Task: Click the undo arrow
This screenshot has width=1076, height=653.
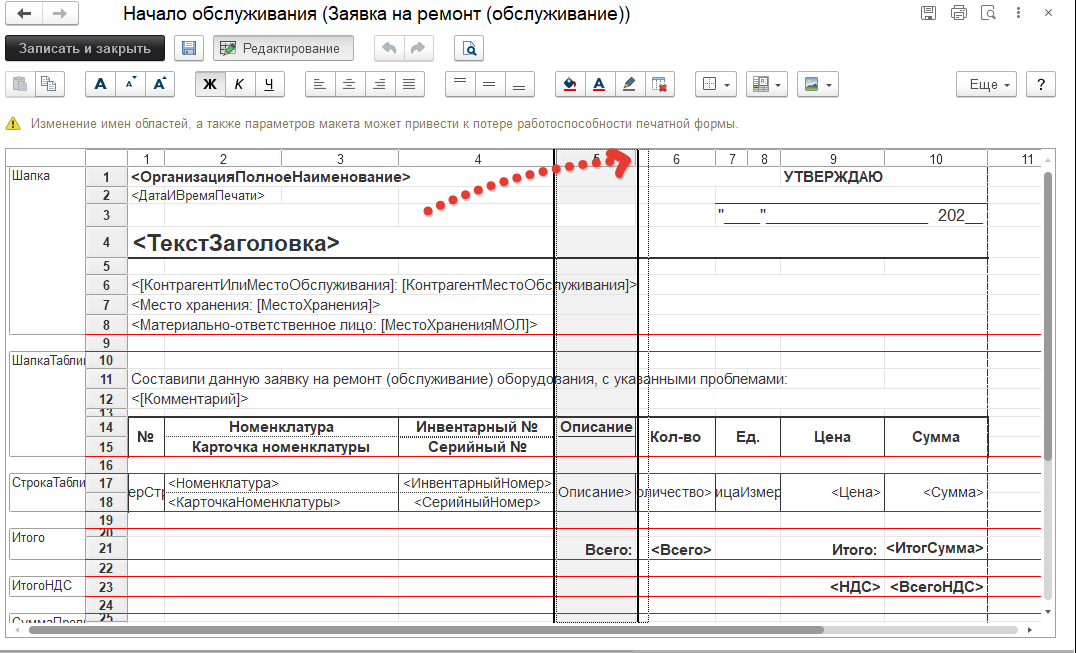Action: click(x=389, y=47)
